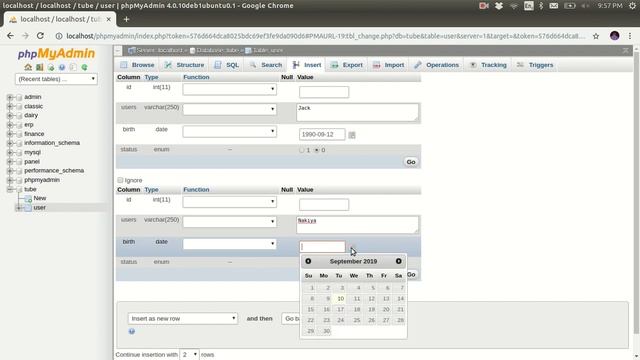640x360 pixels.
Task: Open the Export tab
Action: tap(347, 65)
